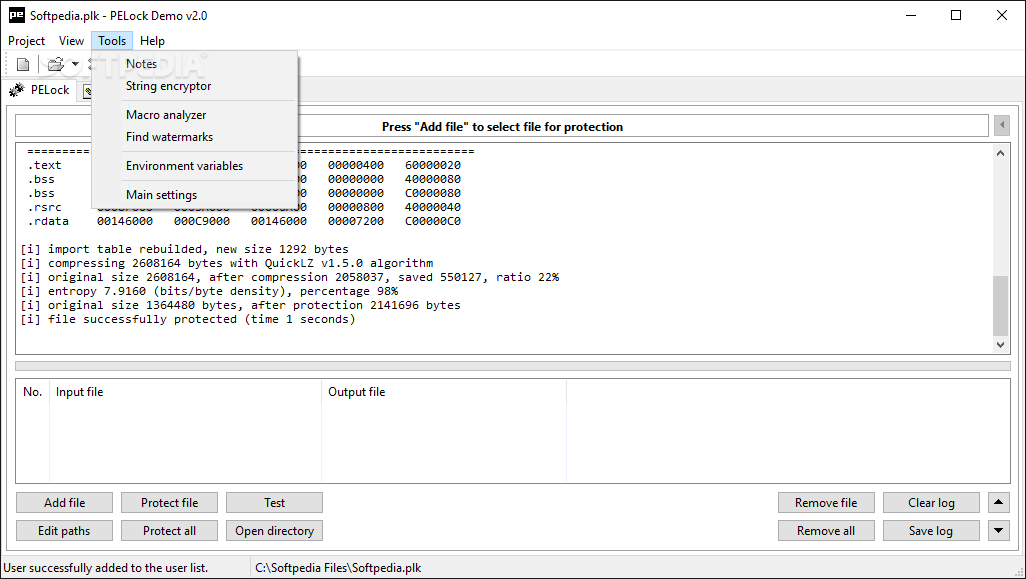Click the Edit paths button
1026x579 pixels.
click(x=64, y=531)
